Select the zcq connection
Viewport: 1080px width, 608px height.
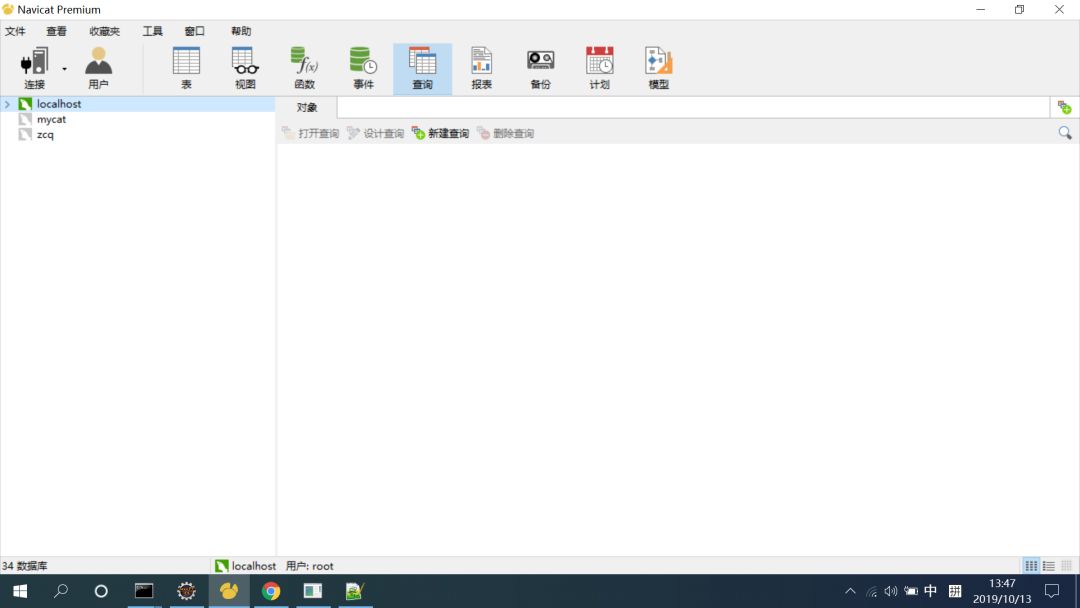(x=45, y=134)
